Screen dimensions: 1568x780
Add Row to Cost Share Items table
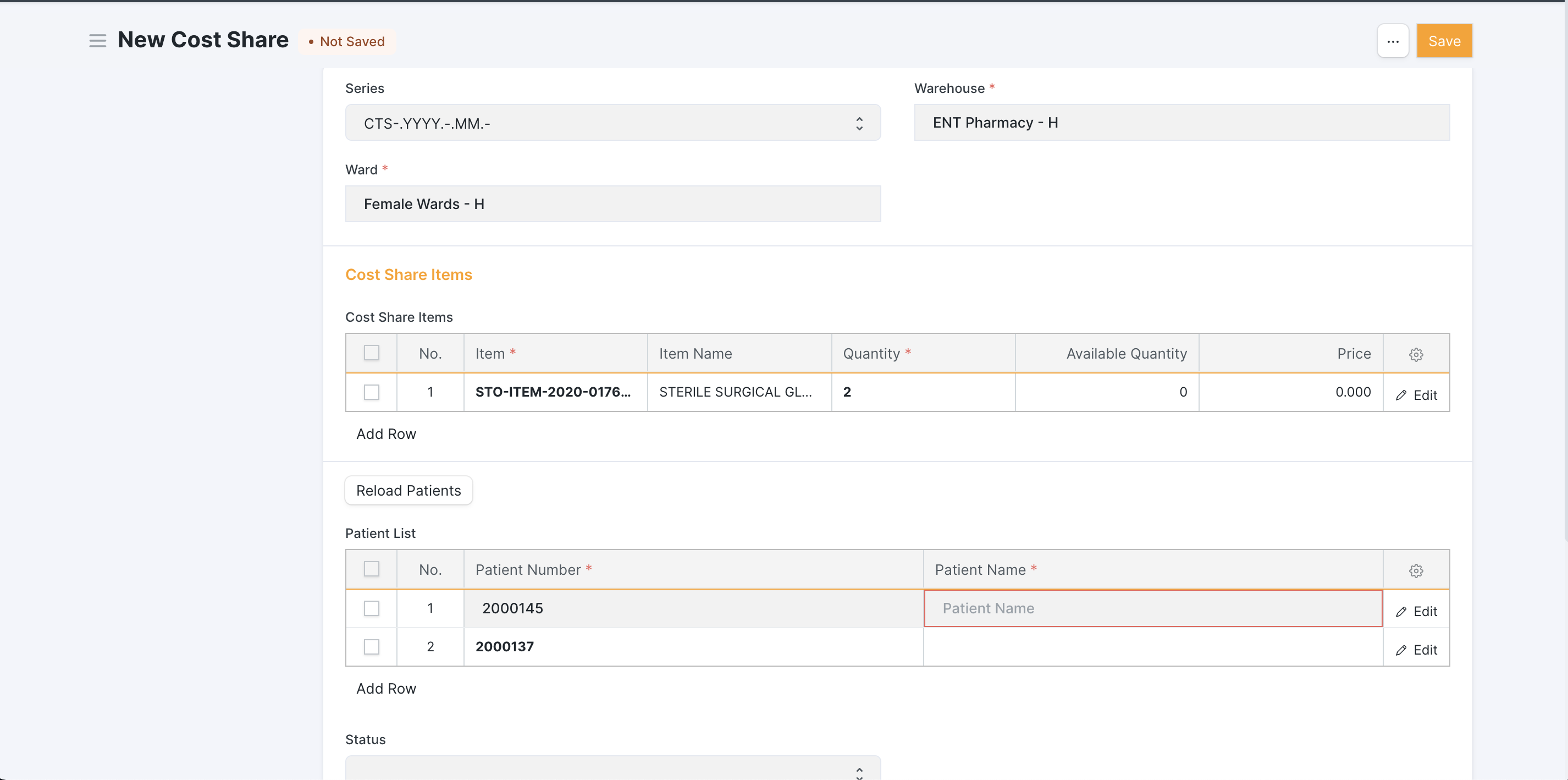386,433
